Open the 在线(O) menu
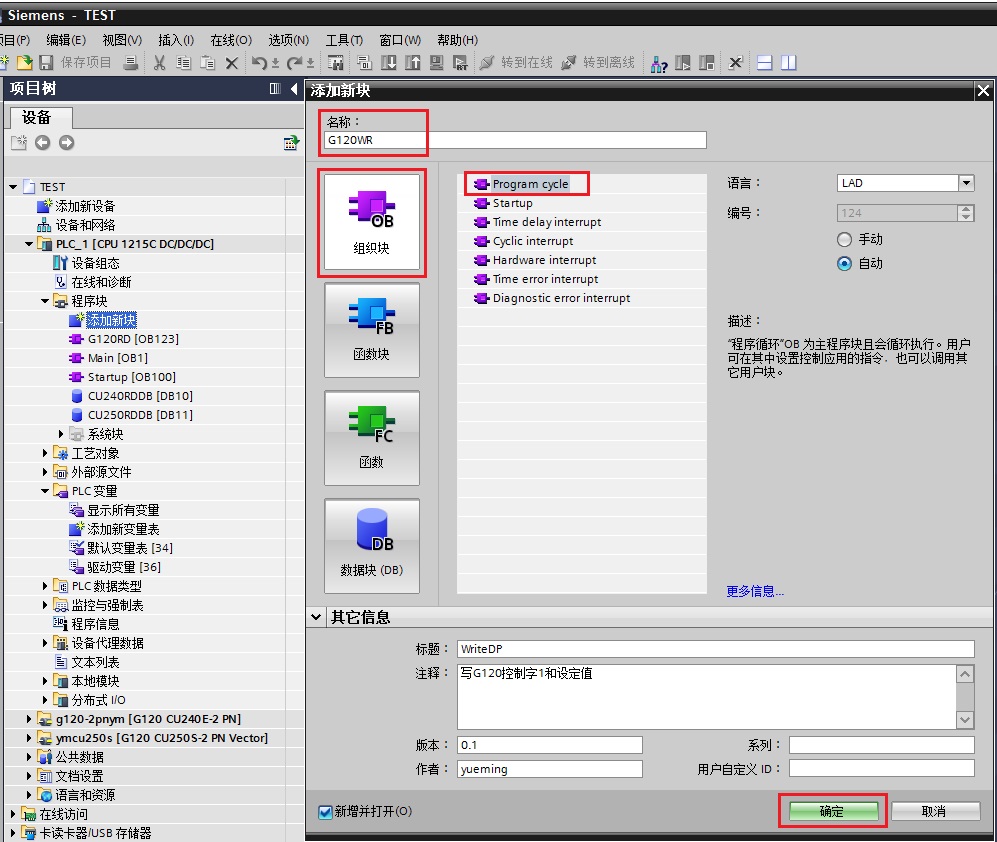The width and height of the screenshot is (997, 842). pyautogui.click(x=231, y=40)
